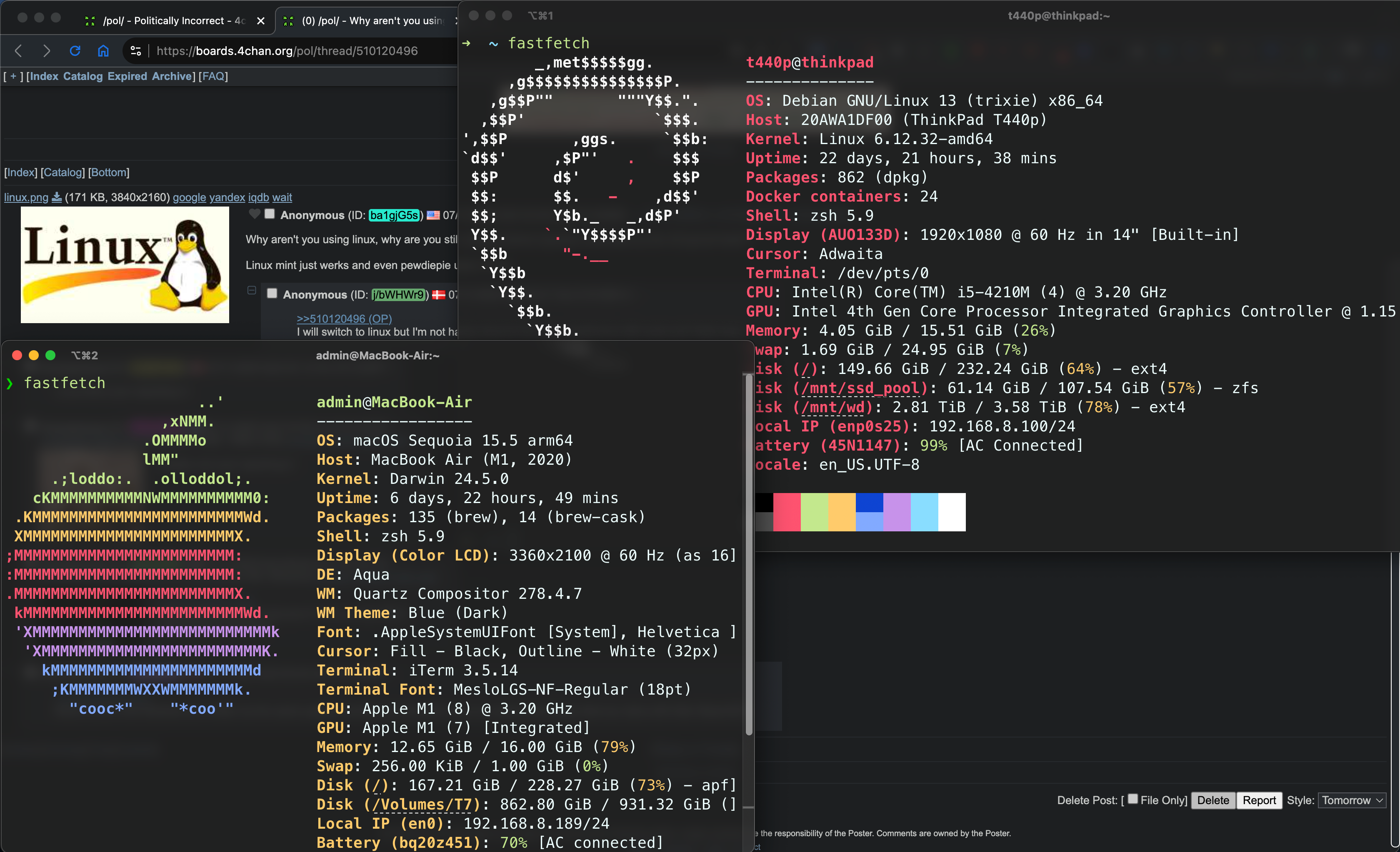Search the image with iqdb
The width and height of the screenshot is (1400, 852).
click(x=258, y=197)
